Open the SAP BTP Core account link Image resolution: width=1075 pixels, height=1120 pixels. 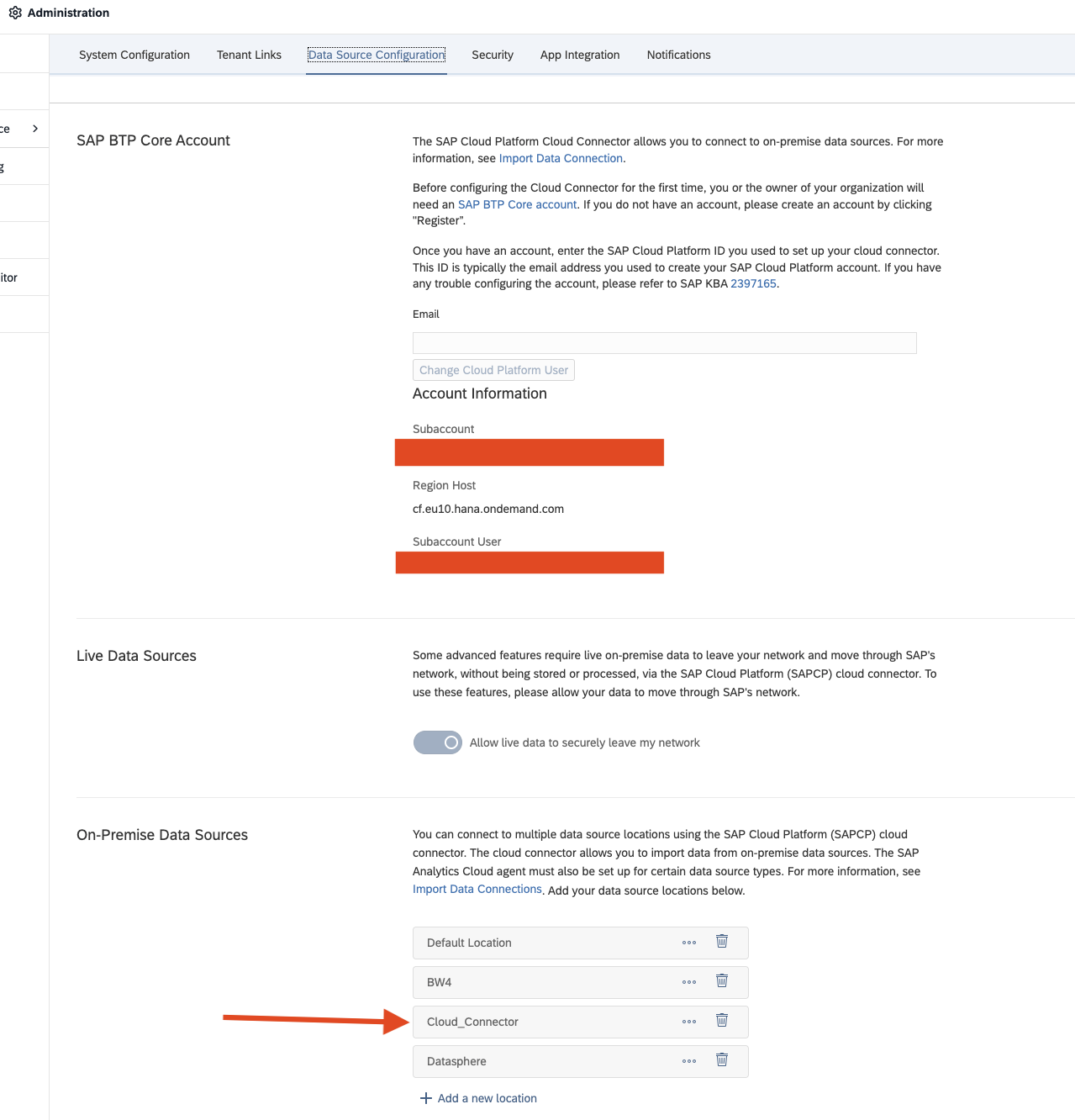[x=517, y=204]
